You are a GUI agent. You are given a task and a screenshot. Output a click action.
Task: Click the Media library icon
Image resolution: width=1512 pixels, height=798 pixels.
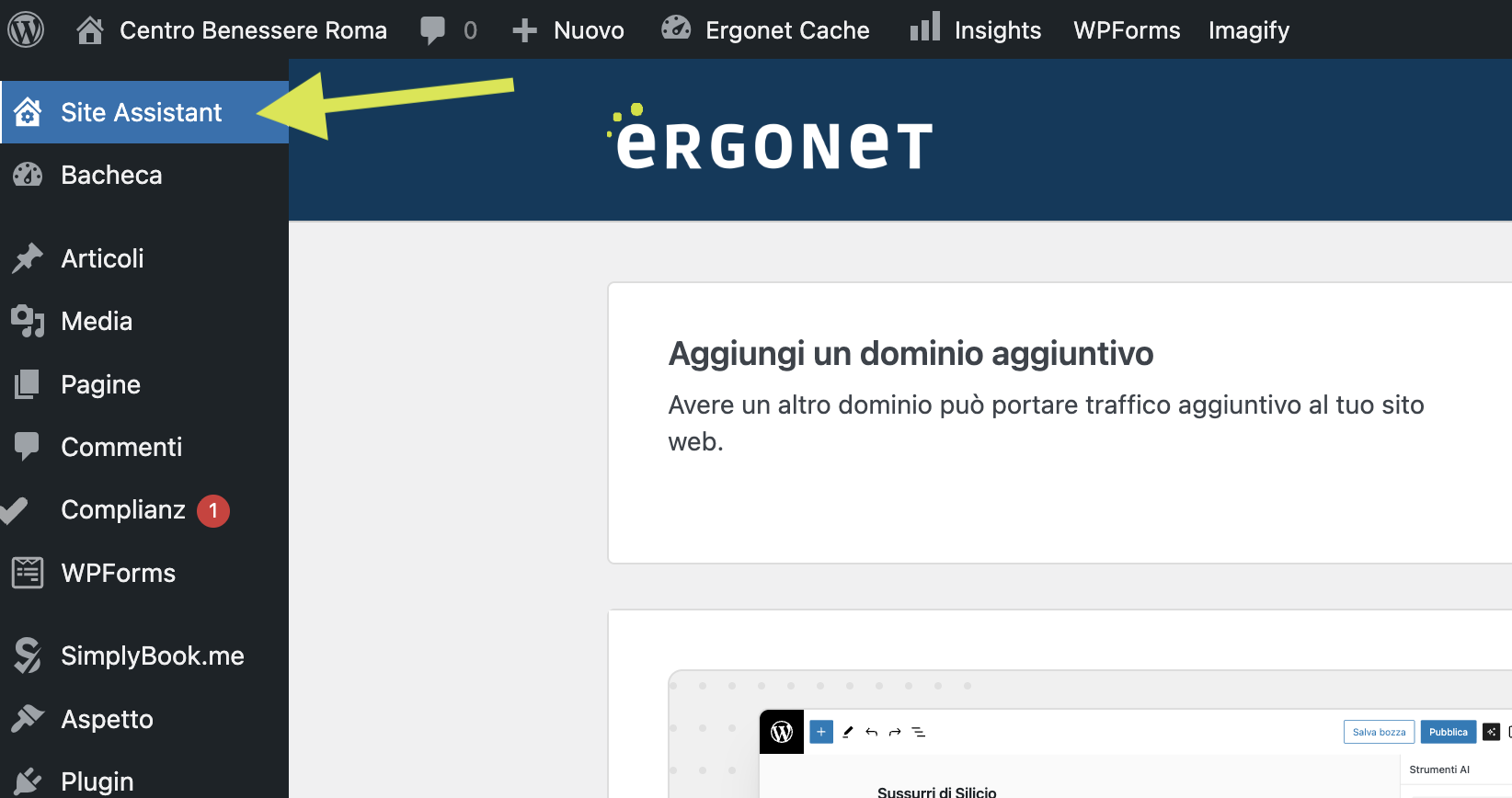(28, 321)
